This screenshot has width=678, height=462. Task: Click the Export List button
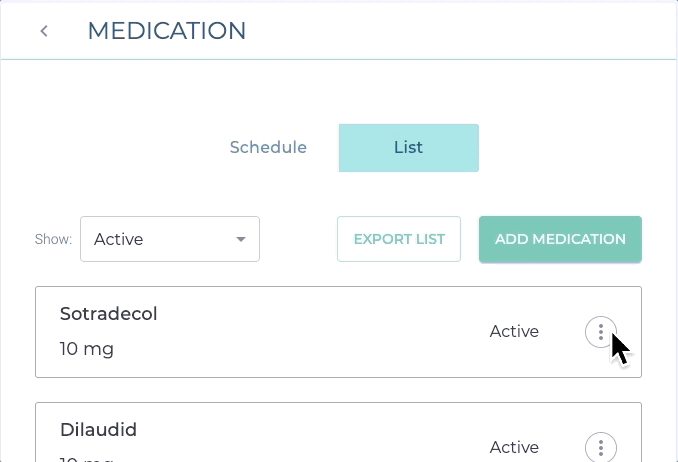tap(399, 239)
